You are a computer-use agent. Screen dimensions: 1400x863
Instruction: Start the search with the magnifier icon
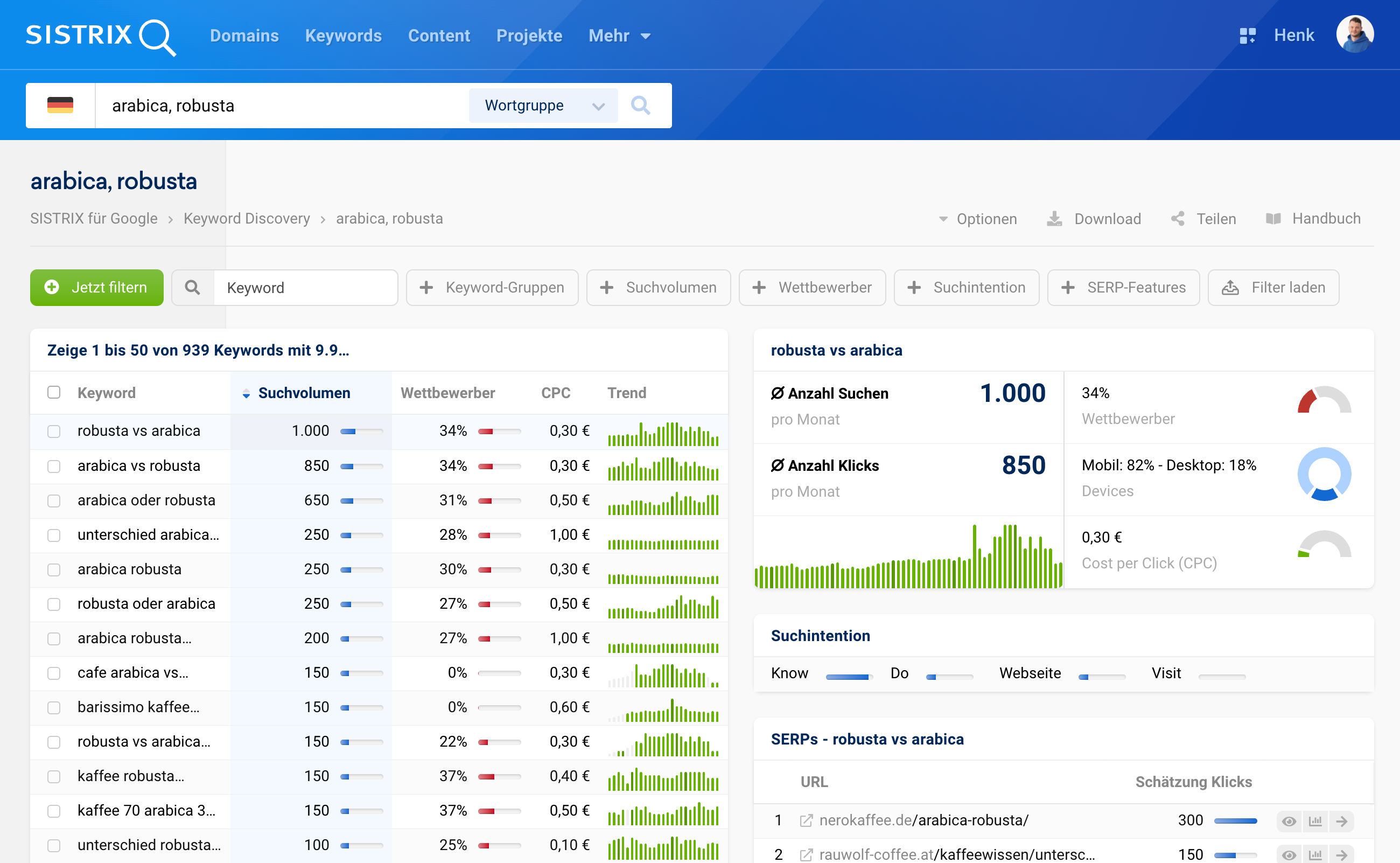641,105
